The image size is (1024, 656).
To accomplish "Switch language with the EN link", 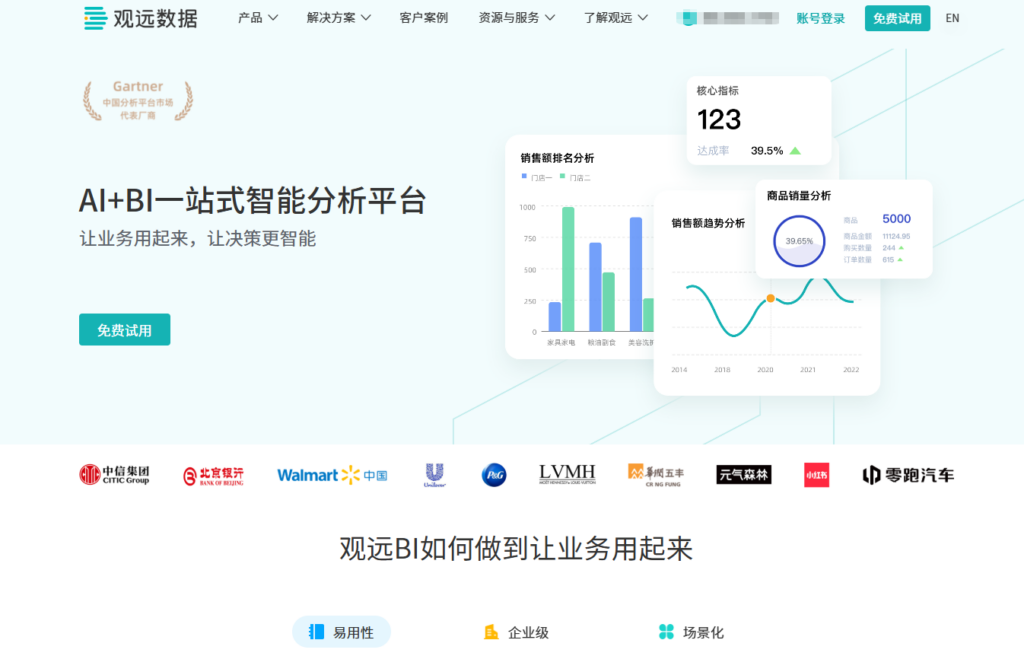I will [952, 18].
